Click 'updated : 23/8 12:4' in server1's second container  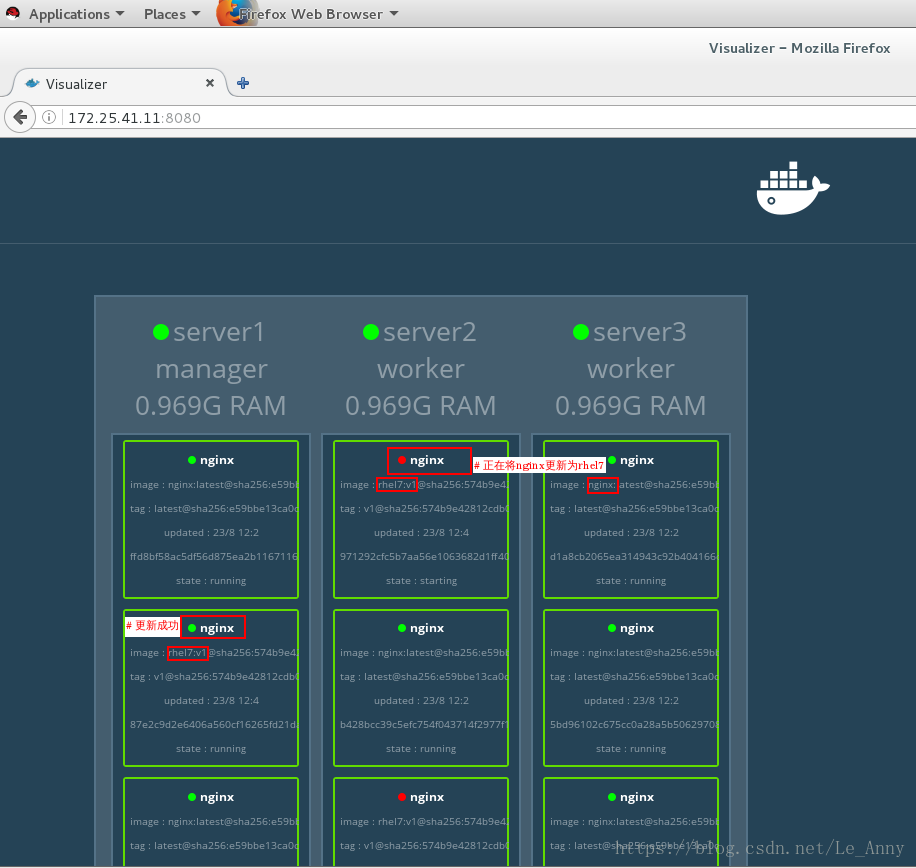[211, 701]
